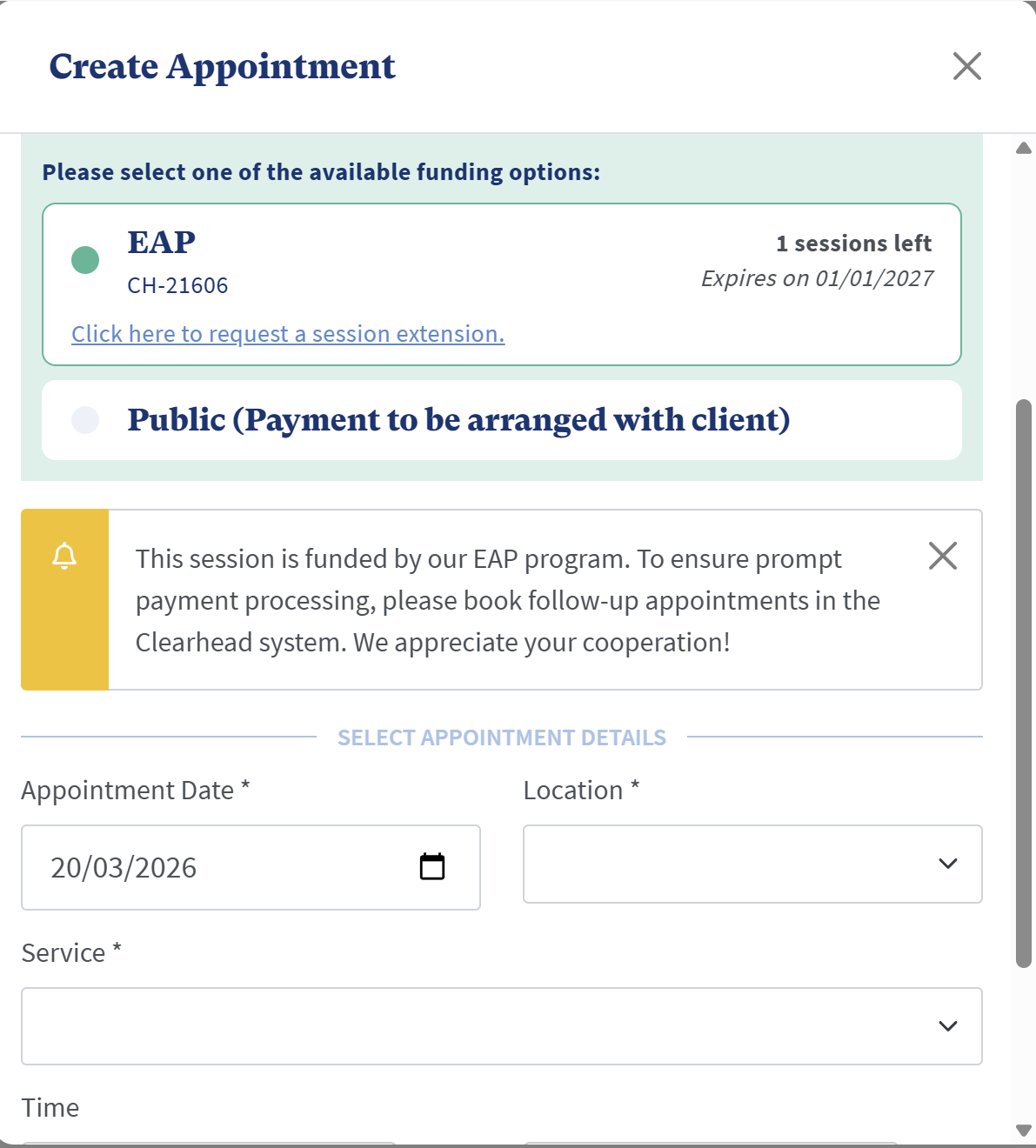This screenshot has height=1148, width=1036.
Task: Dismiss the EAP program notification banner
Action: (942, 556)
